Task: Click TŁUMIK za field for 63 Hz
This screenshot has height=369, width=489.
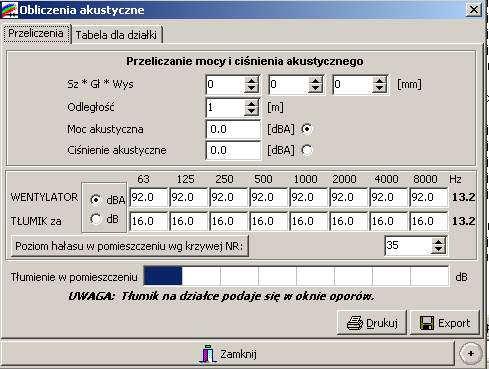Action: click(x=149, y=221)
